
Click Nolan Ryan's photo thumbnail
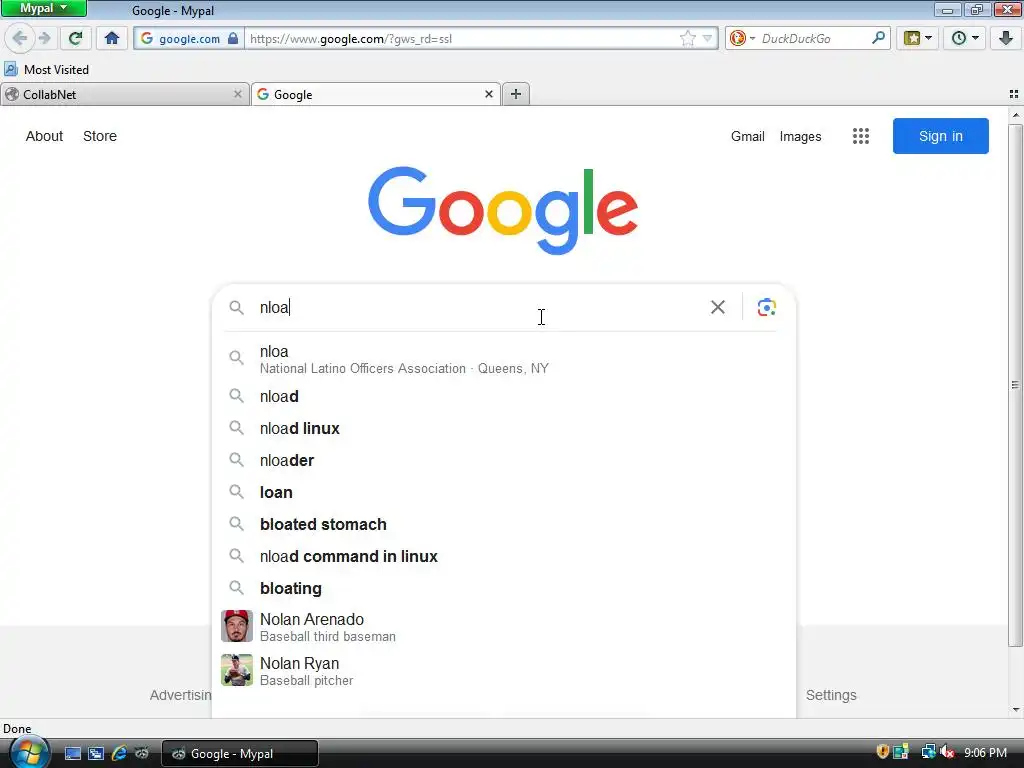tap(236, 671)
